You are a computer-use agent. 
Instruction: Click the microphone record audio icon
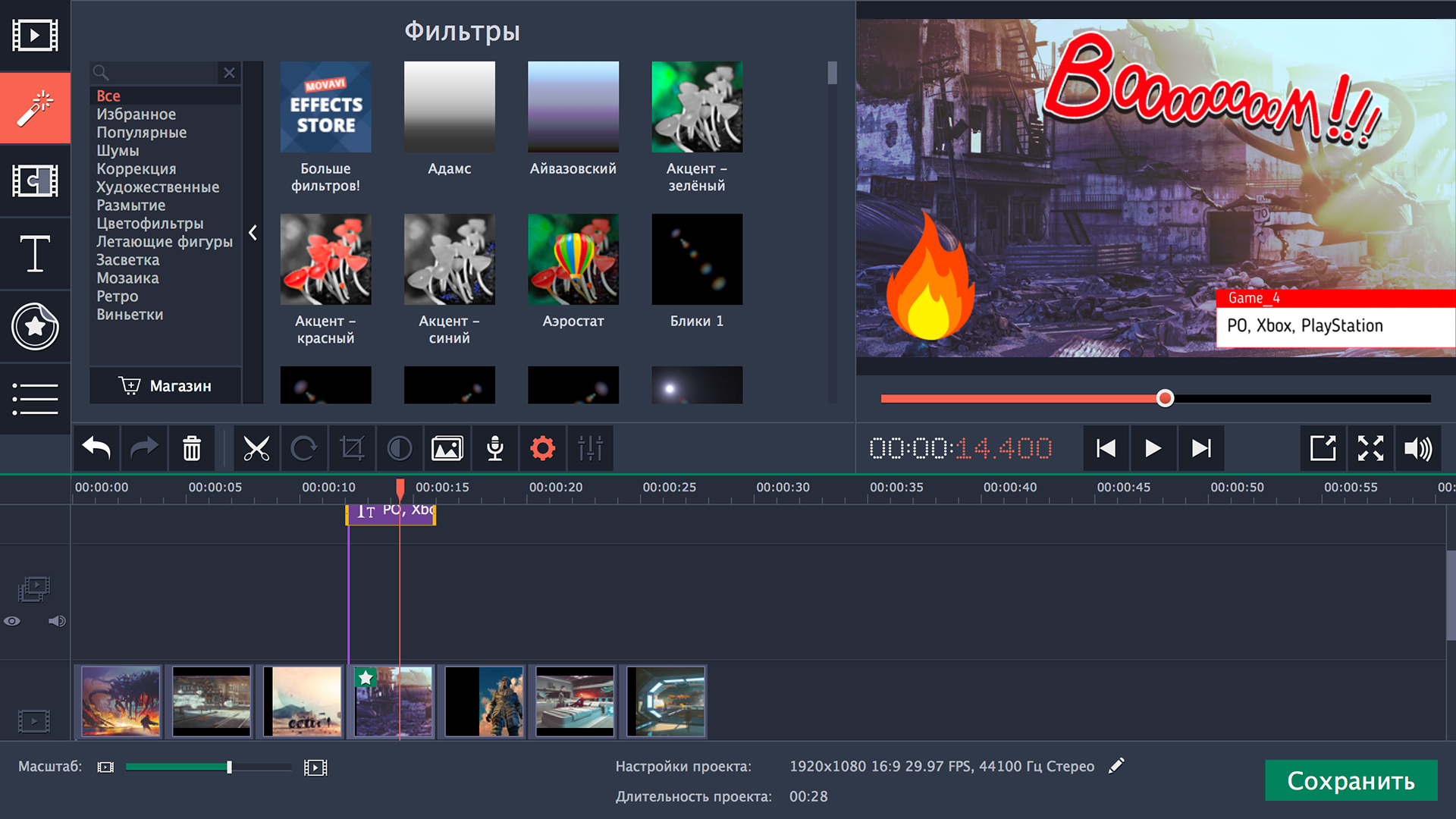point(495,448)
